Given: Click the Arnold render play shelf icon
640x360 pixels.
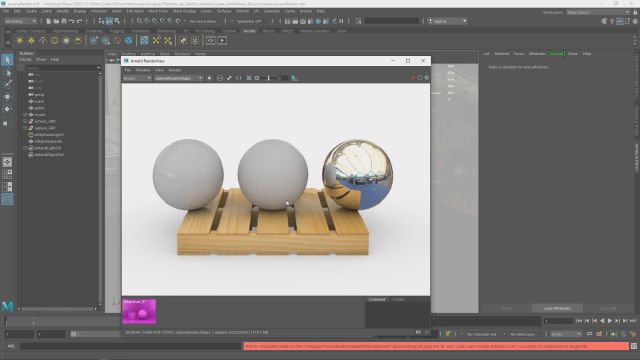Looking at the screenshot, I should tap(222, 40).
